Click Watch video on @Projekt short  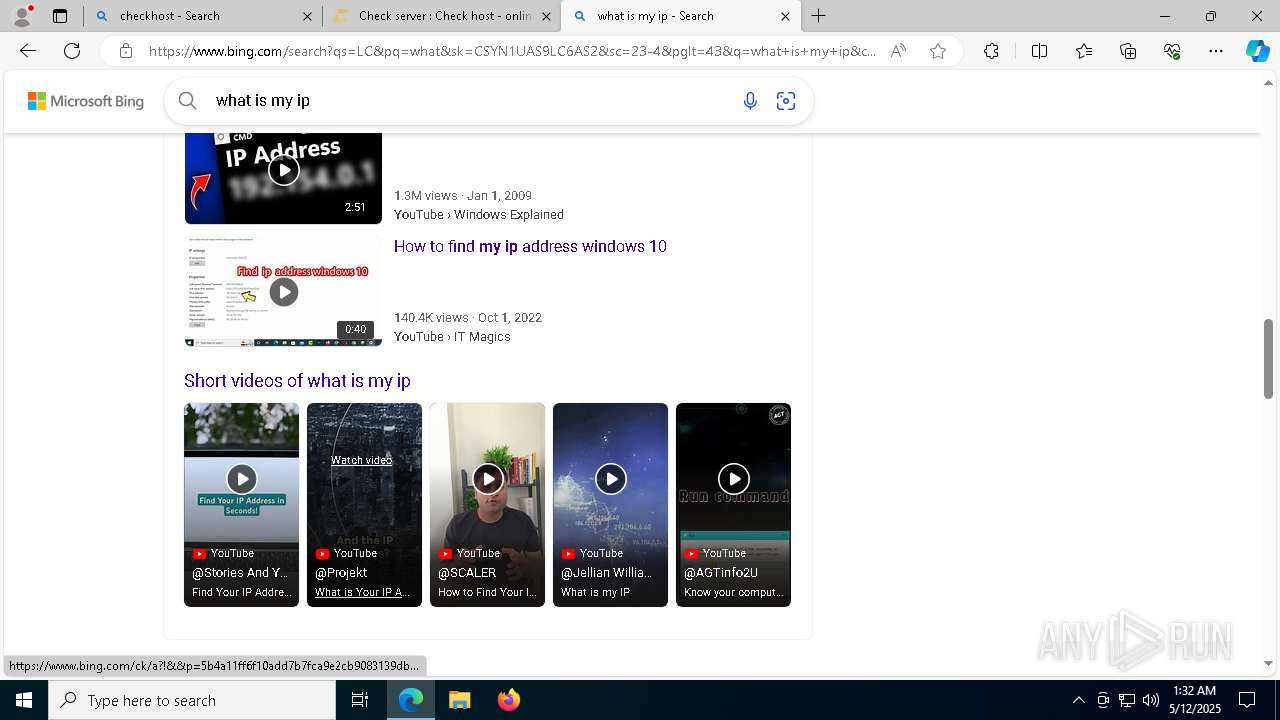coord(361,460)
